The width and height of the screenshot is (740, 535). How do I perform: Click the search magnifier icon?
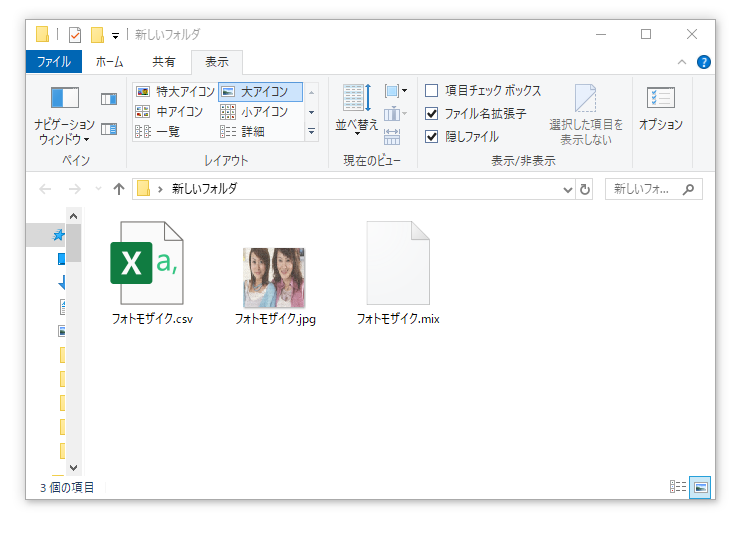689,189
